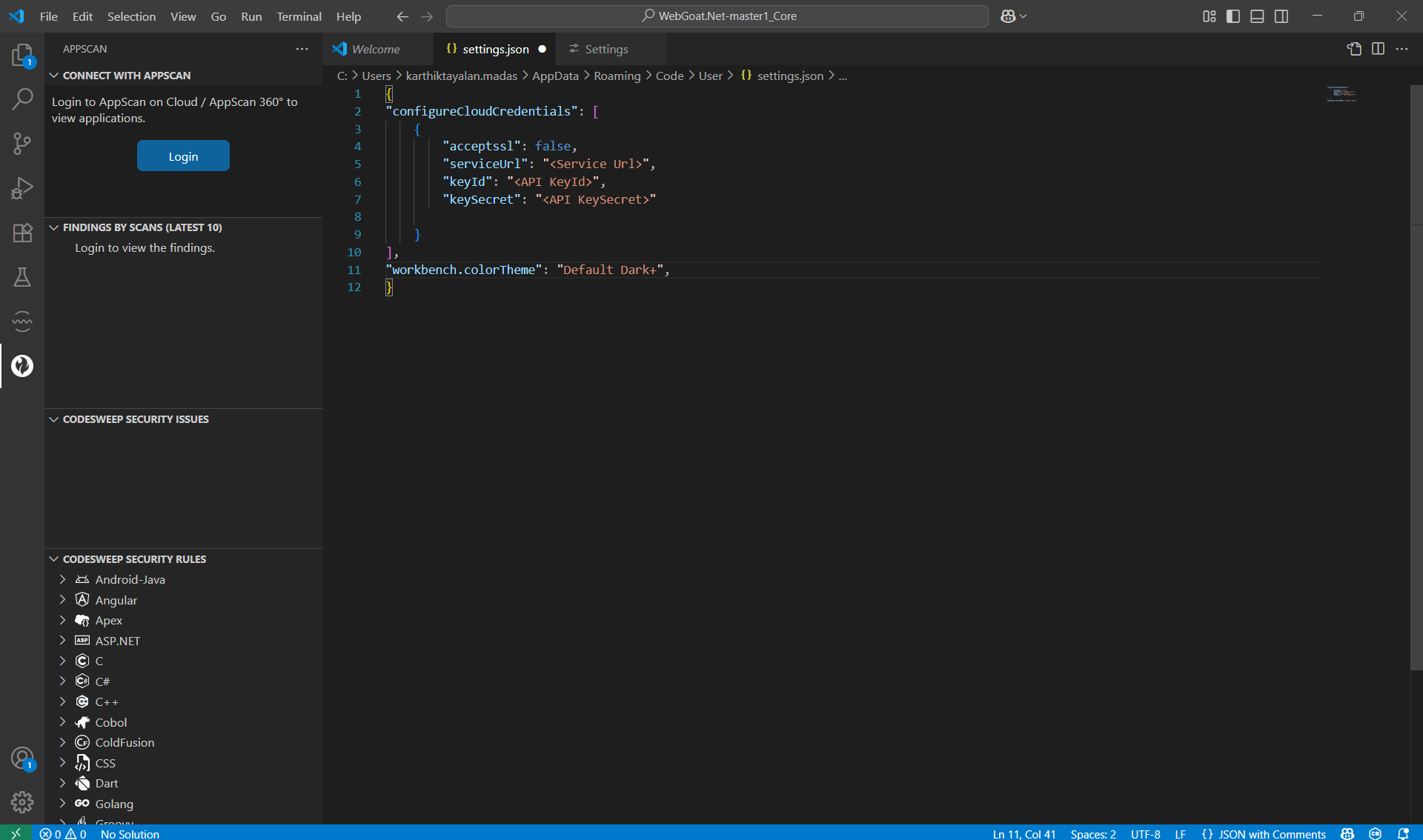This screenshot has width=1423, height=840.
Task: Toggle Primary Side Bar visibility
Action: 1233,16
